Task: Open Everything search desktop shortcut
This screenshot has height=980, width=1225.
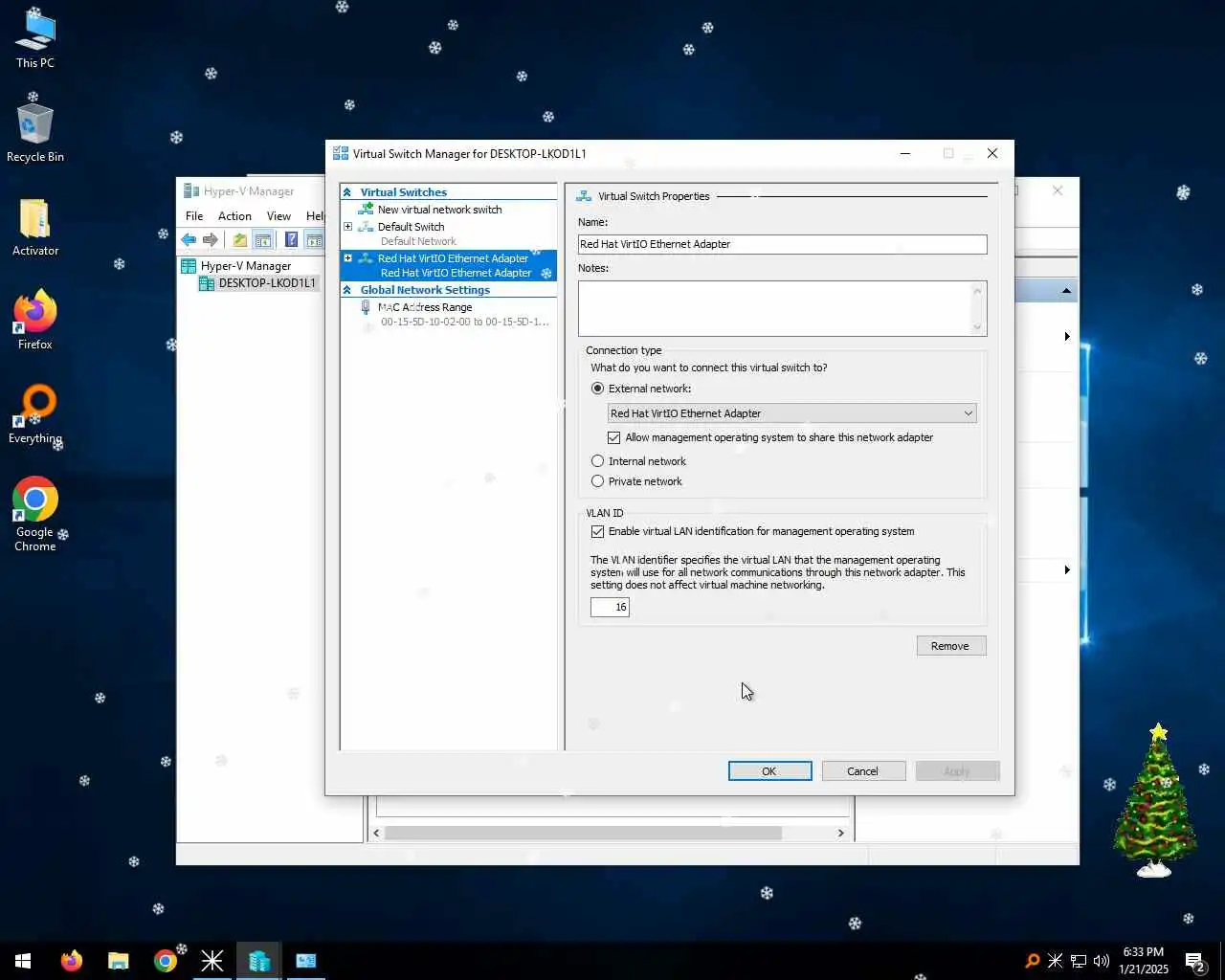Action: click(35, 413)
